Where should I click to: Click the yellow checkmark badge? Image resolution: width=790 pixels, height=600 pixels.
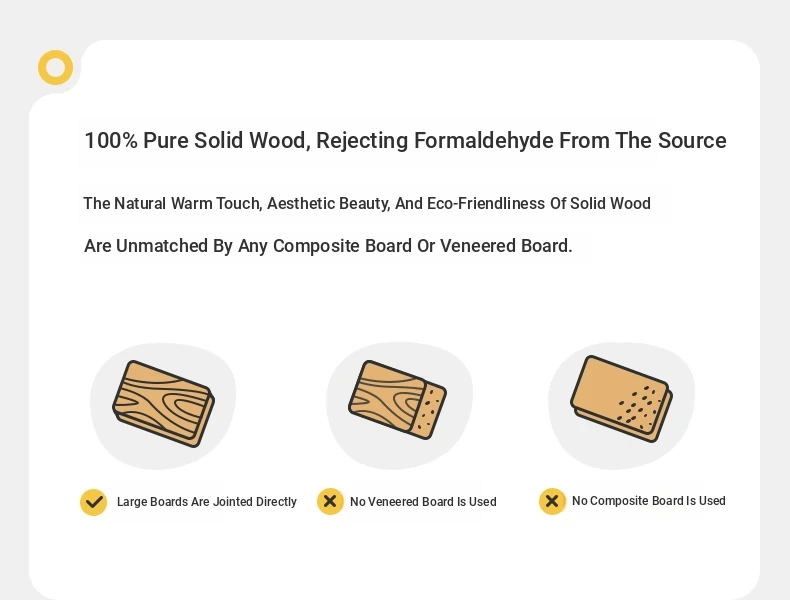click(94, 502)
